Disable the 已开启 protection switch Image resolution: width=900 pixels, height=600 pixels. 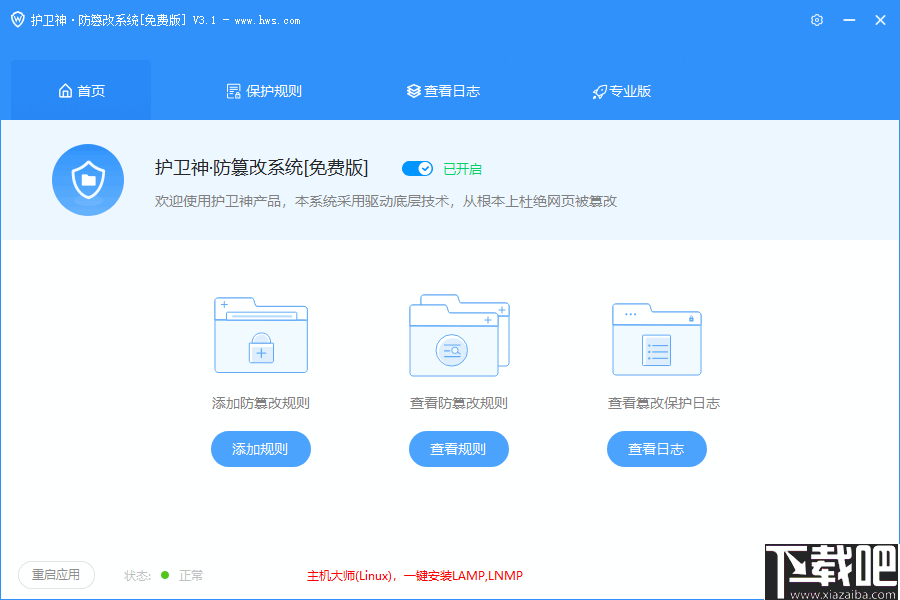417,168
